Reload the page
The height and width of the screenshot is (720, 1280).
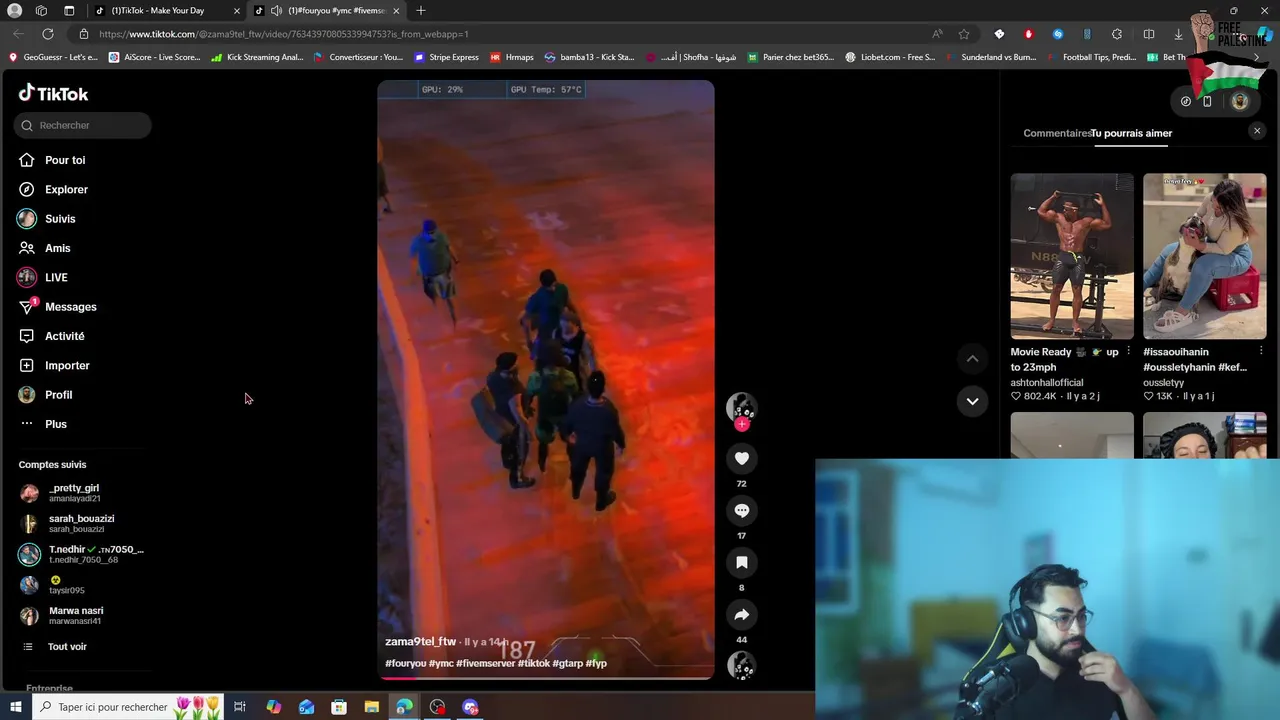coord(47,34)
